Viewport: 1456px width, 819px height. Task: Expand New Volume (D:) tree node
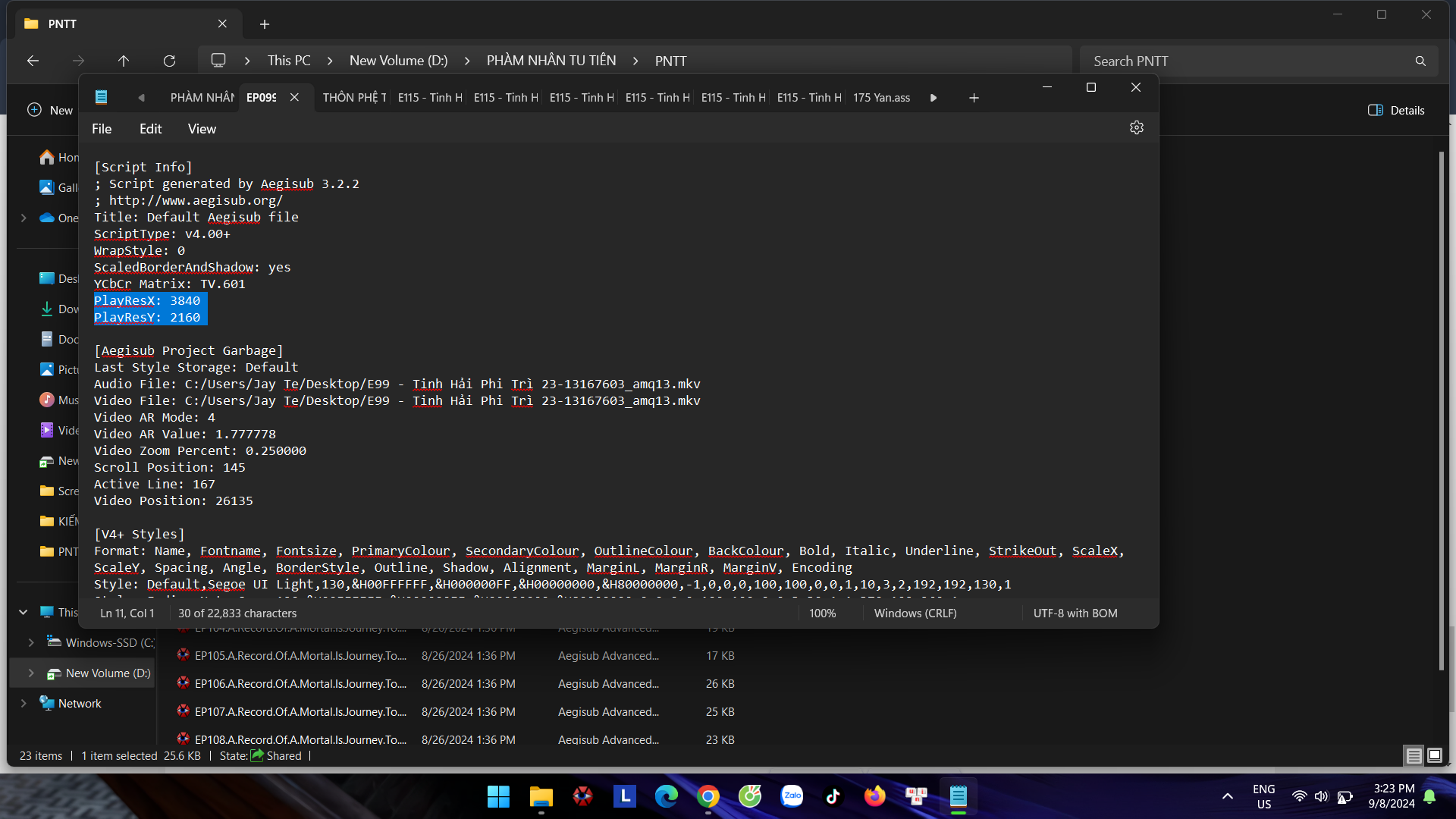tap(31, 673)
